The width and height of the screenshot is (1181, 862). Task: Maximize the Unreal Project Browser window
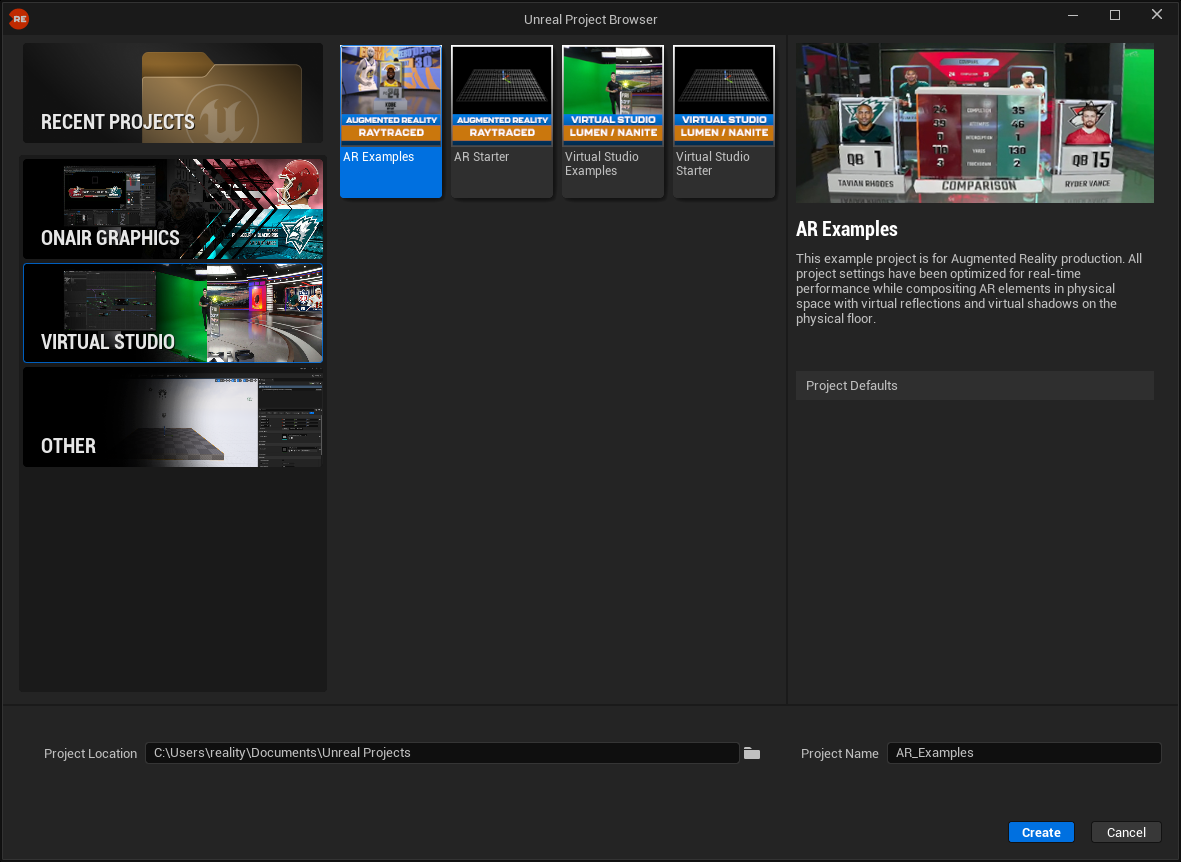point(1115,16)
